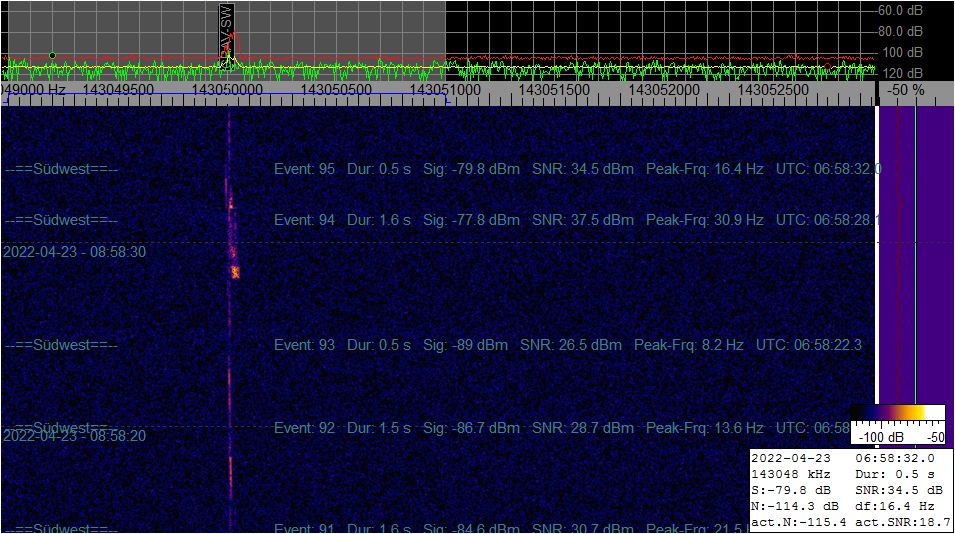
Task: Click 'Peak-Frq: 8.2 Hz' on the Event 93 row
Action: click(689, 345)
